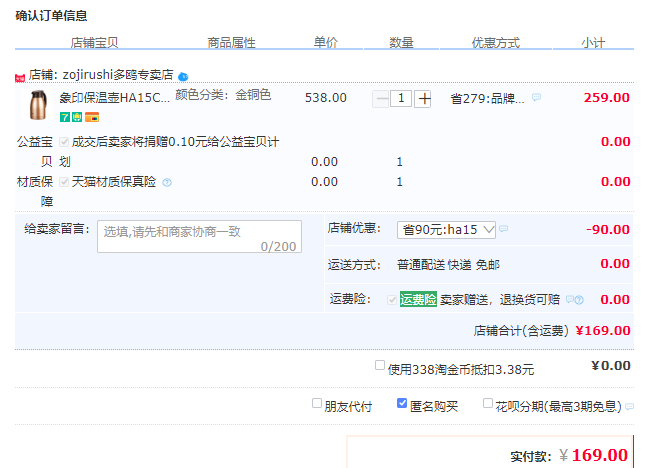Click bubble icon after 退换货可赔
Image resolution: width=653 pixels, height=468 pixels.
(570, 299)
